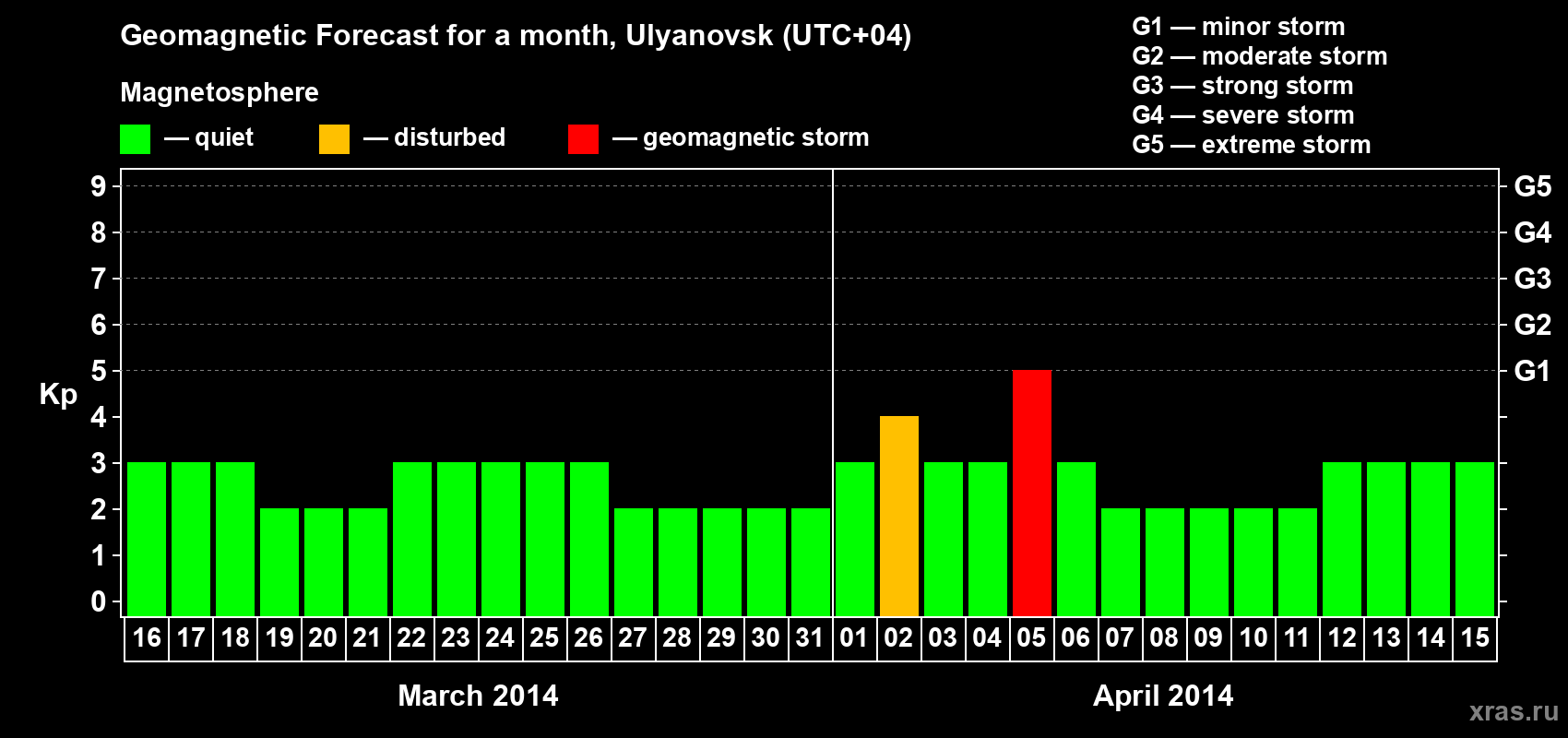Click the G2 — moderate storm legend line

click(1260, 56)
